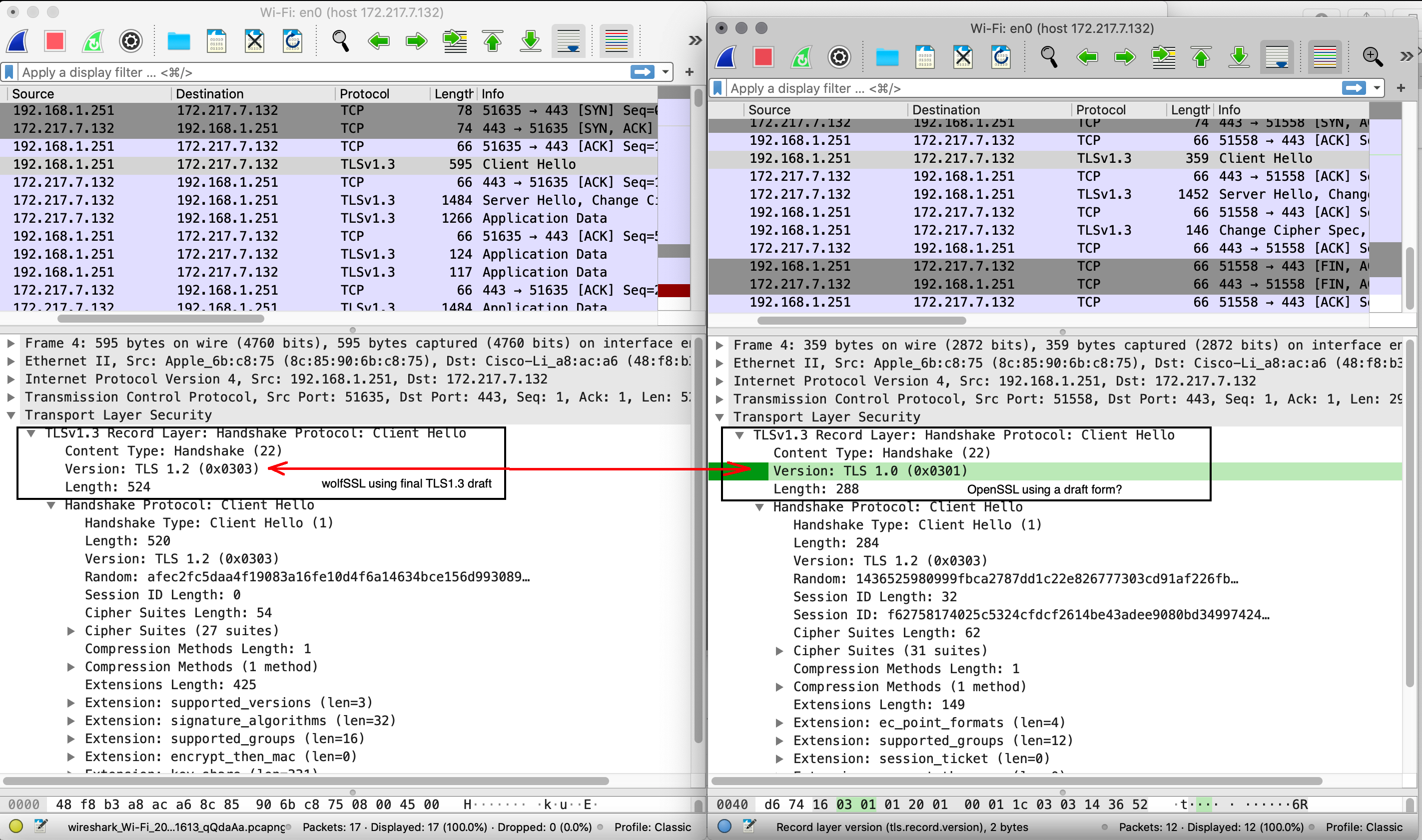Go forward in packet history
The width and height of the screenshot is (1422, 840).
pyautogui.click(x=416, y=41)
